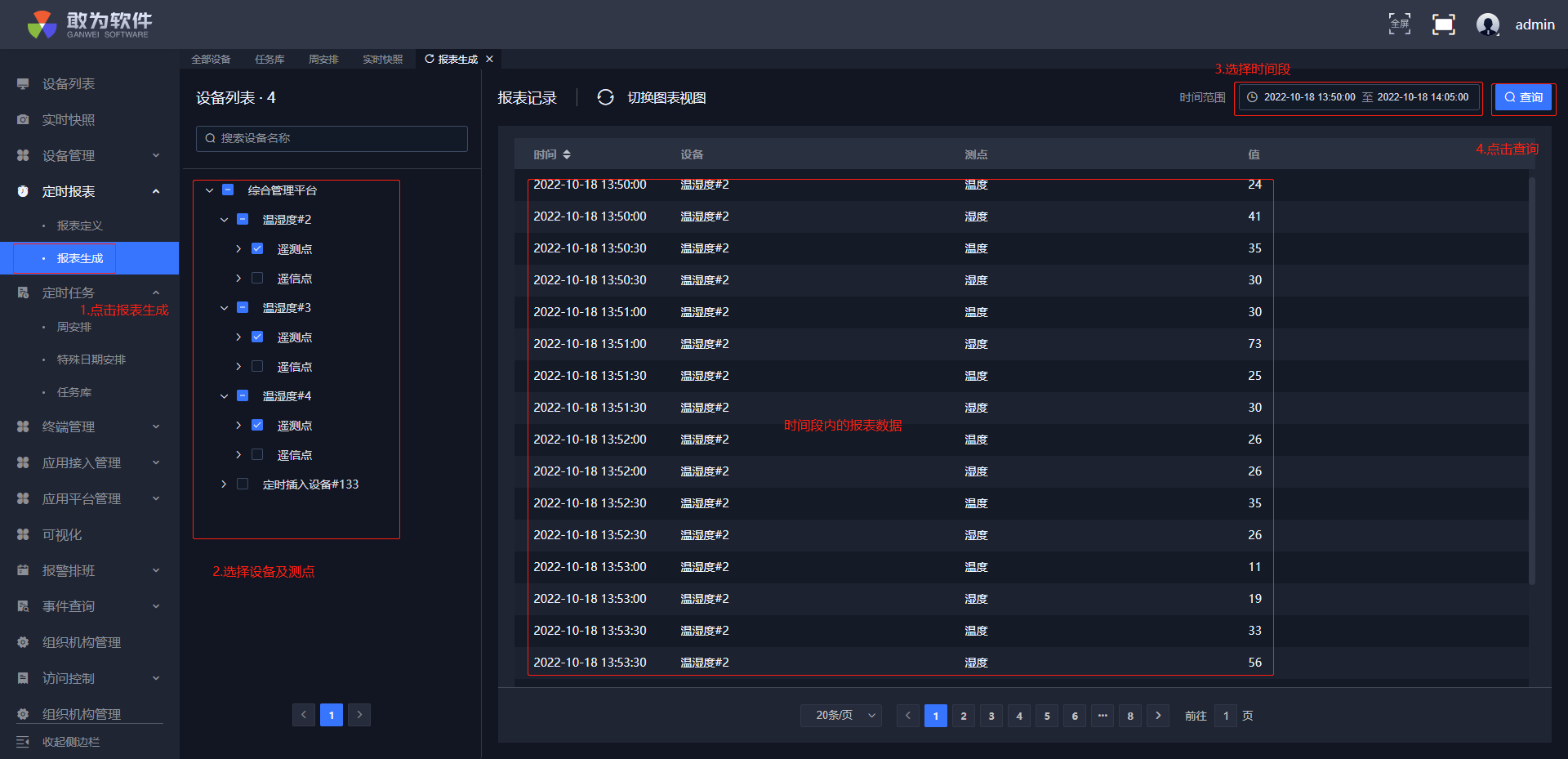Click the clock icon in time range field
The image size is (1568, 759).
tap(1252, 97)
